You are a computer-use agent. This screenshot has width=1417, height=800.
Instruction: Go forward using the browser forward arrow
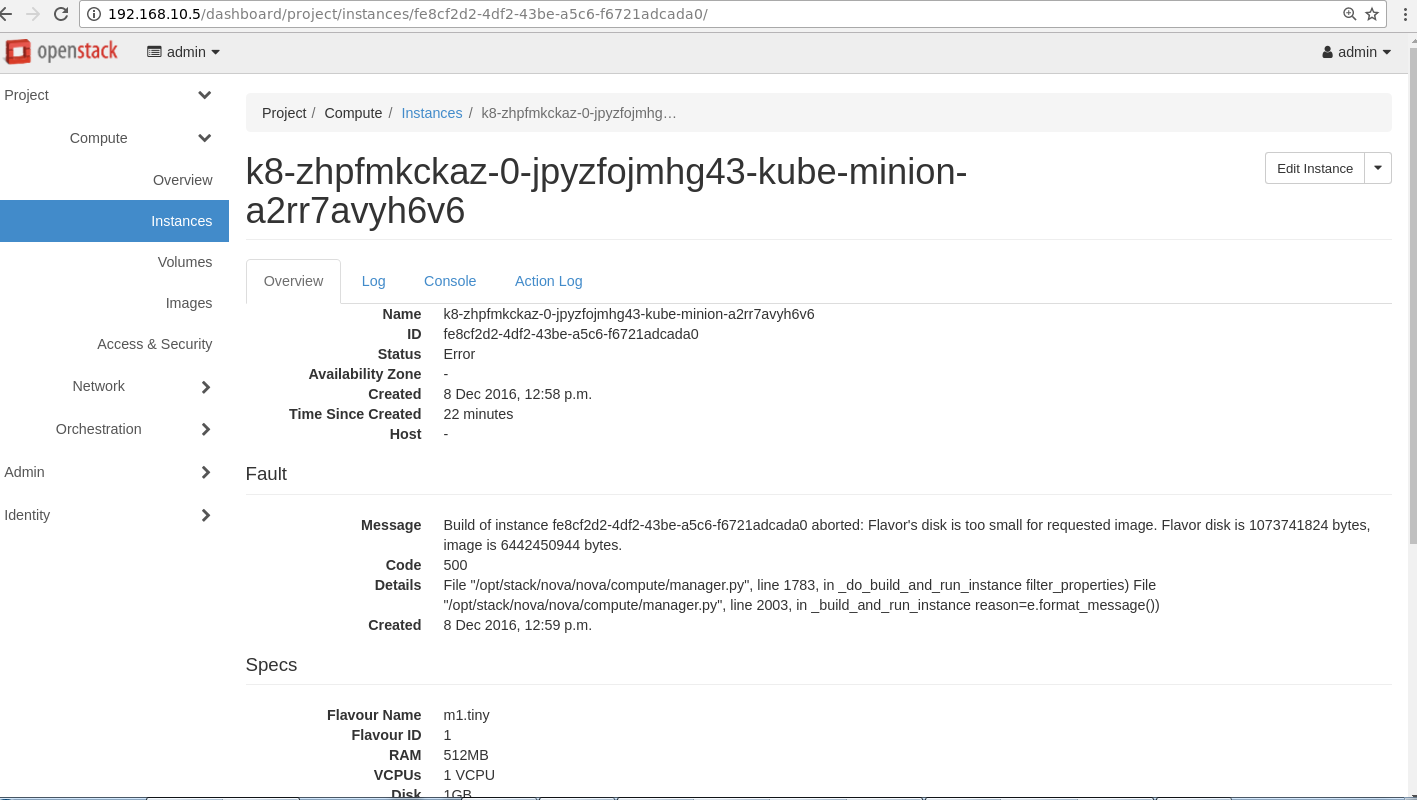(32, 14)
